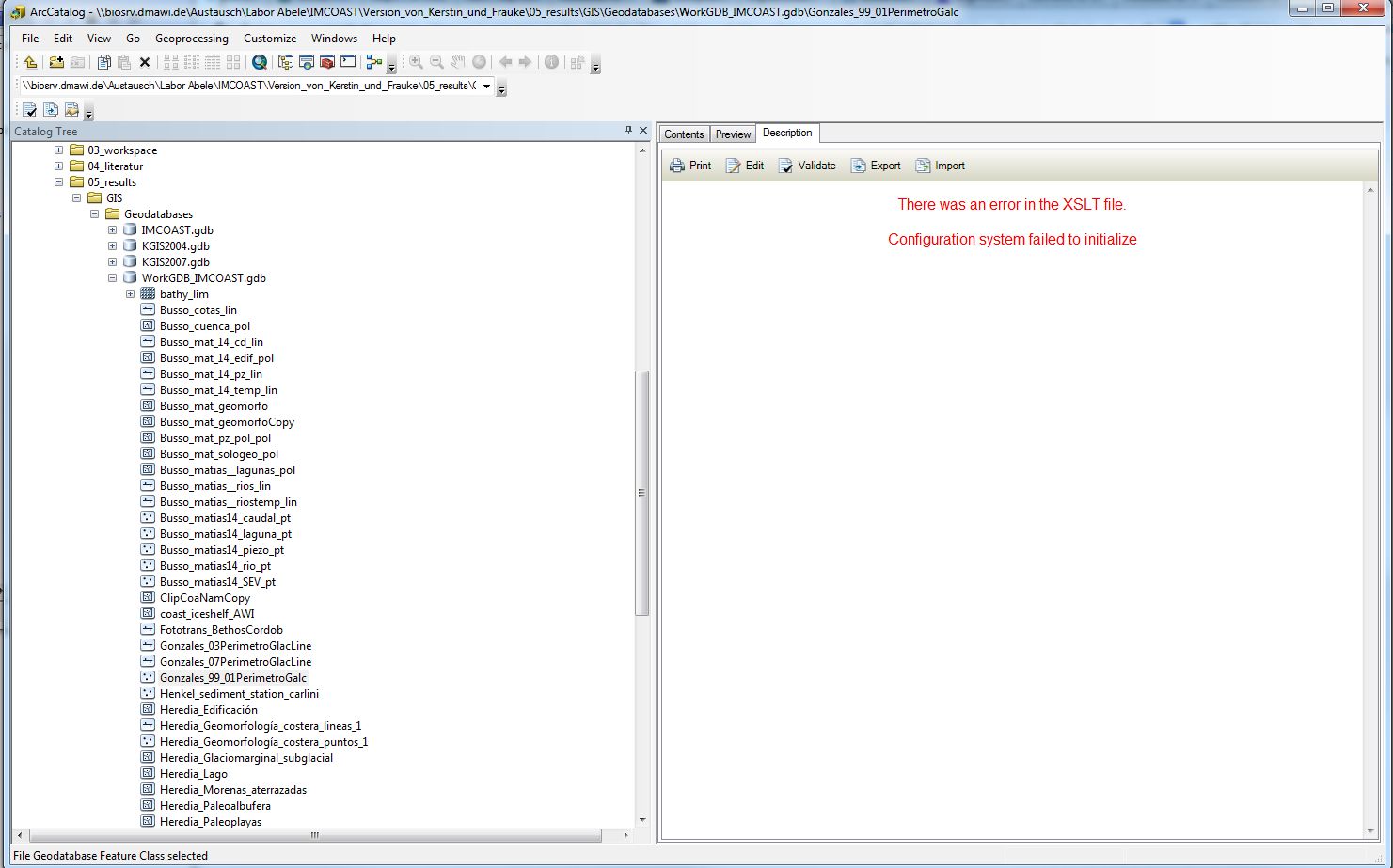Select the Zoom In tool
Screen dimensions: 1393x868
(x=416, y=62)
